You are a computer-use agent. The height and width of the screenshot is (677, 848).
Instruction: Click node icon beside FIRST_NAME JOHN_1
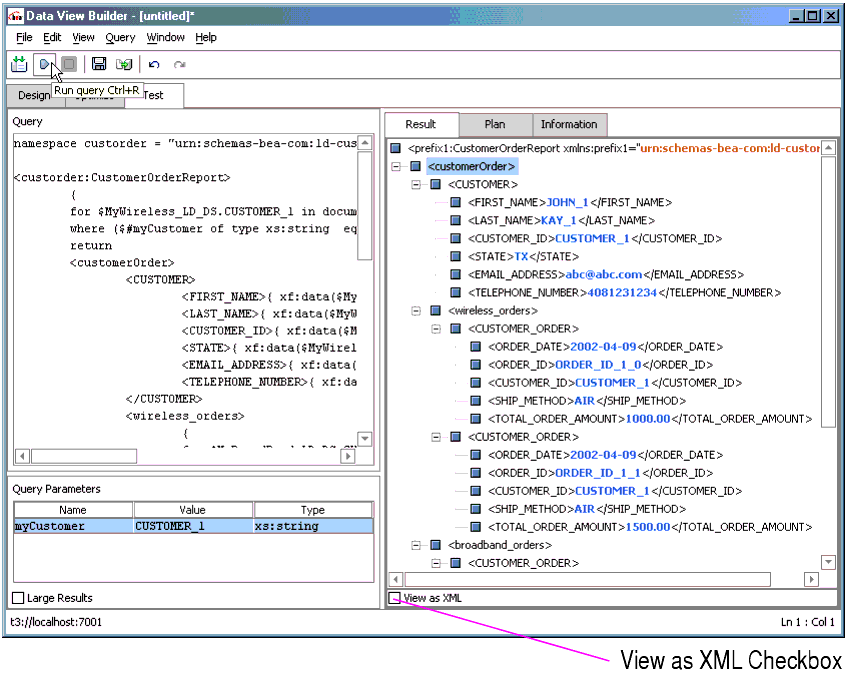pos(455,202)
